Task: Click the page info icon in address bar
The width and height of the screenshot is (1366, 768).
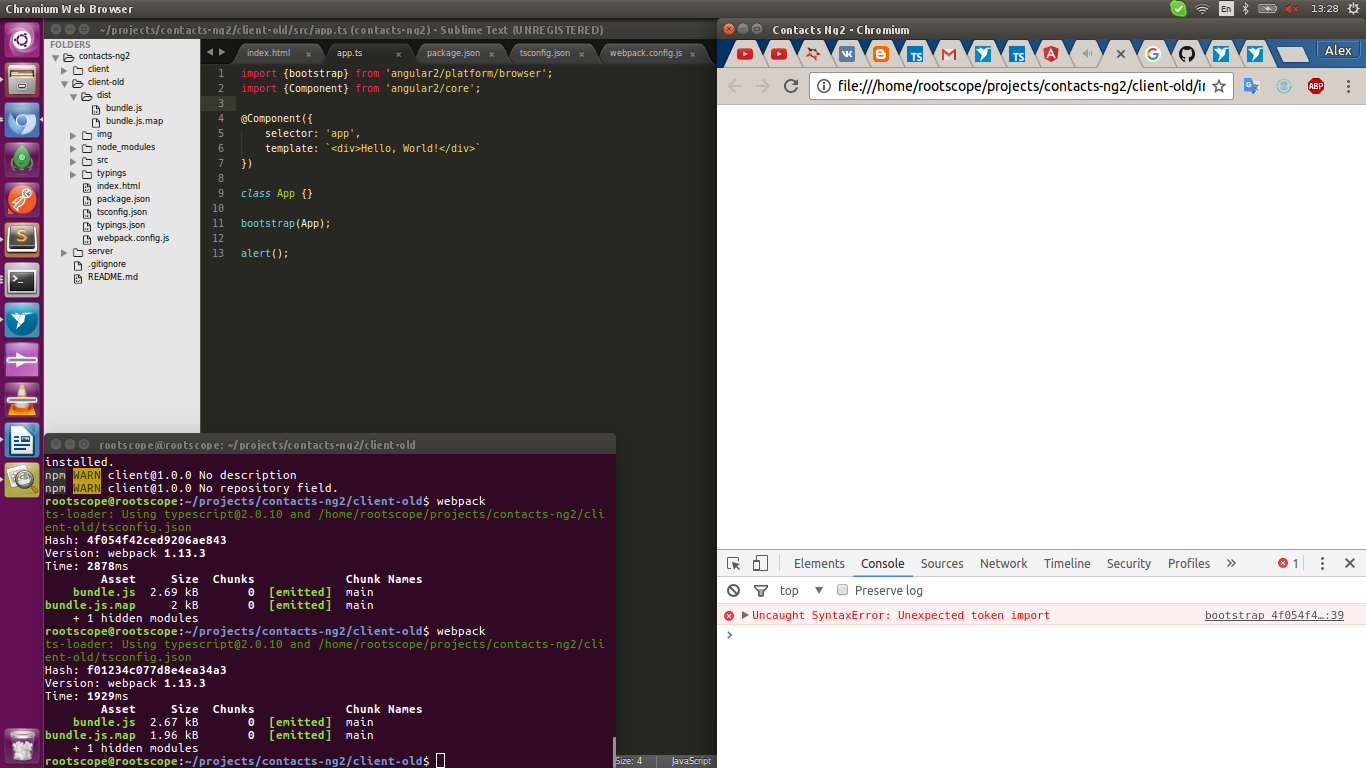Action: pos(824,86)
